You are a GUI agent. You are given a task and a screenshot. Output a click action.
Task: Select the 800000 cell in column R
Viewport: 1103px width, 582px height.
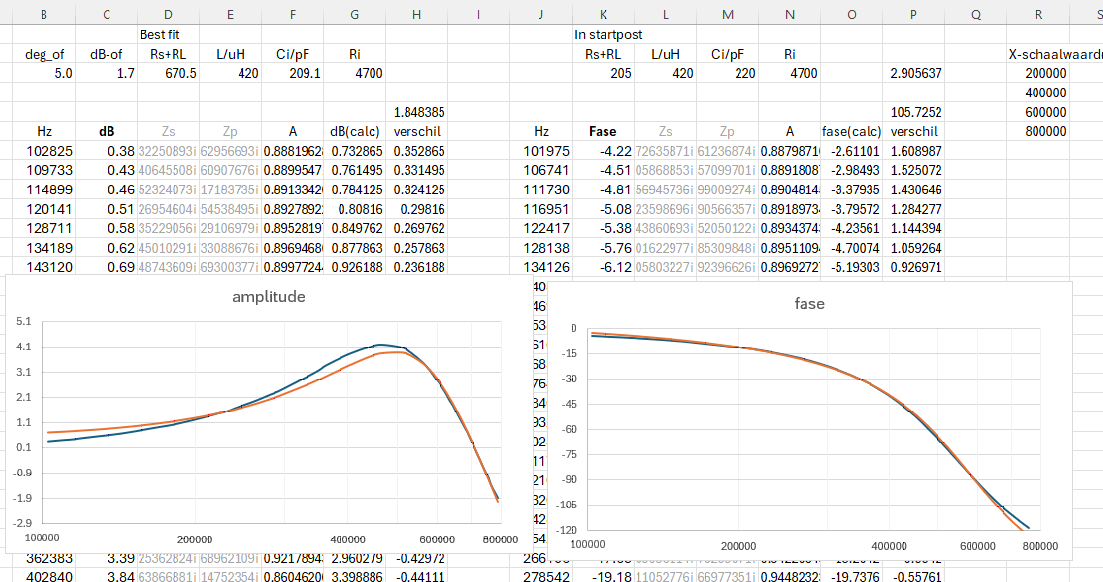coord(1038,132)
